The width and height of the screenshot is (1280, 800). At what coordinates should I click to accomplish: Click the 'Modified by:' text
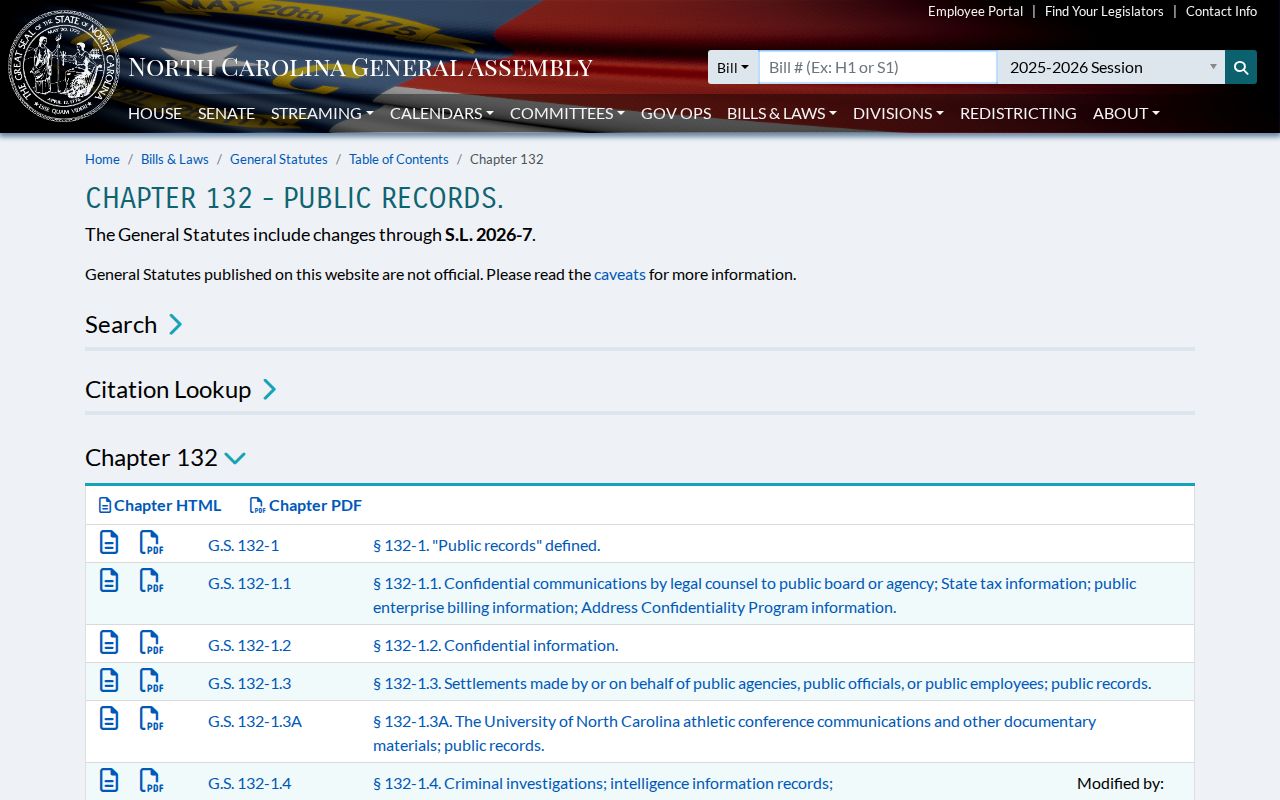click(1120, 783)
